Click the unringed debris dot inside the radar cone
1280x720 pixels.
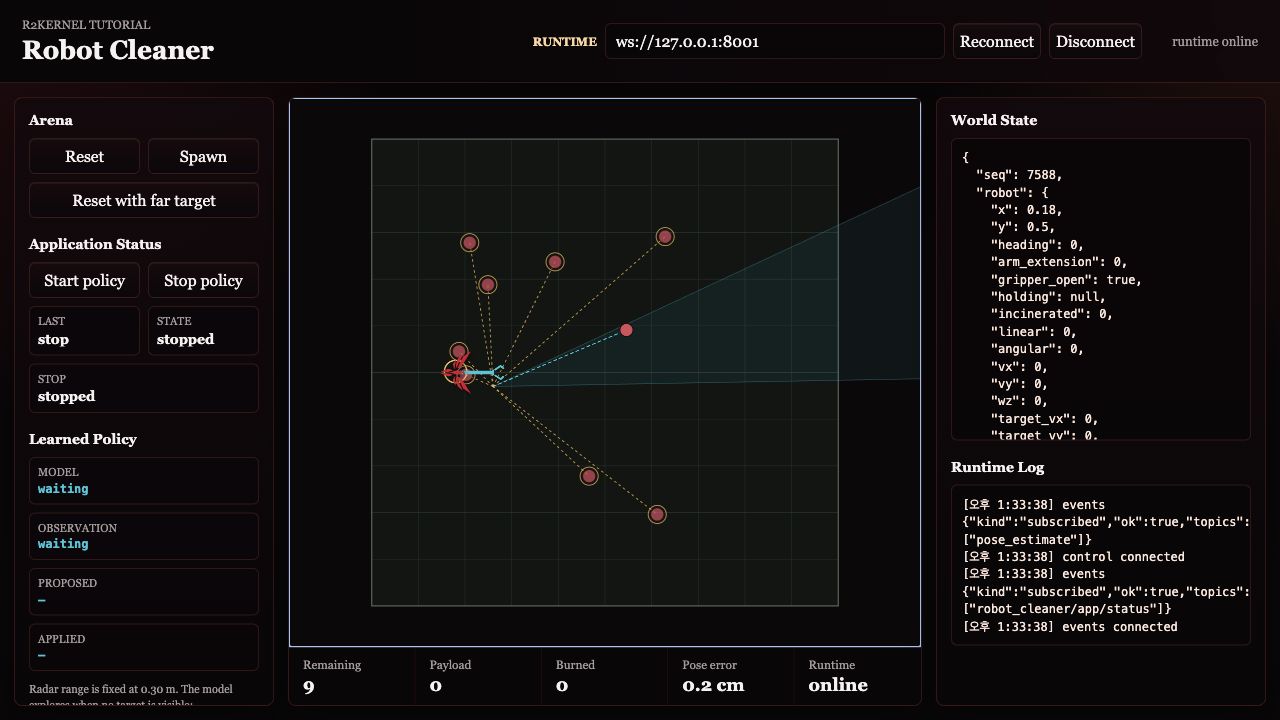(x=626, y=330)
